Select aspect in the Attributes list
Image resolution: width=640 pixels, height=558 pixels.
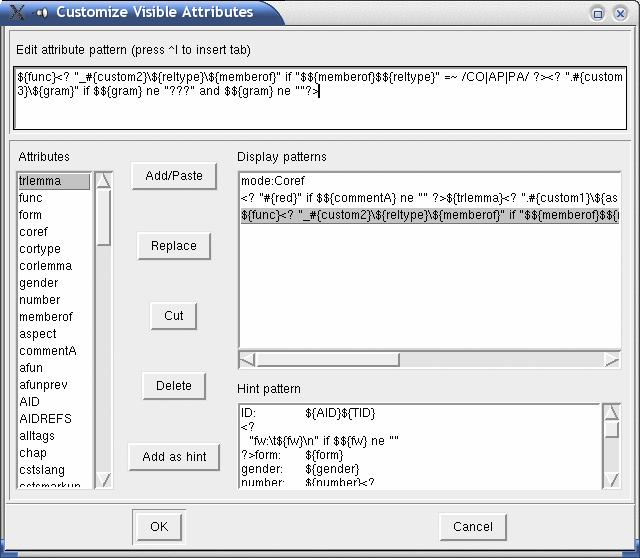pyautogui.click(x=54, y=334)
